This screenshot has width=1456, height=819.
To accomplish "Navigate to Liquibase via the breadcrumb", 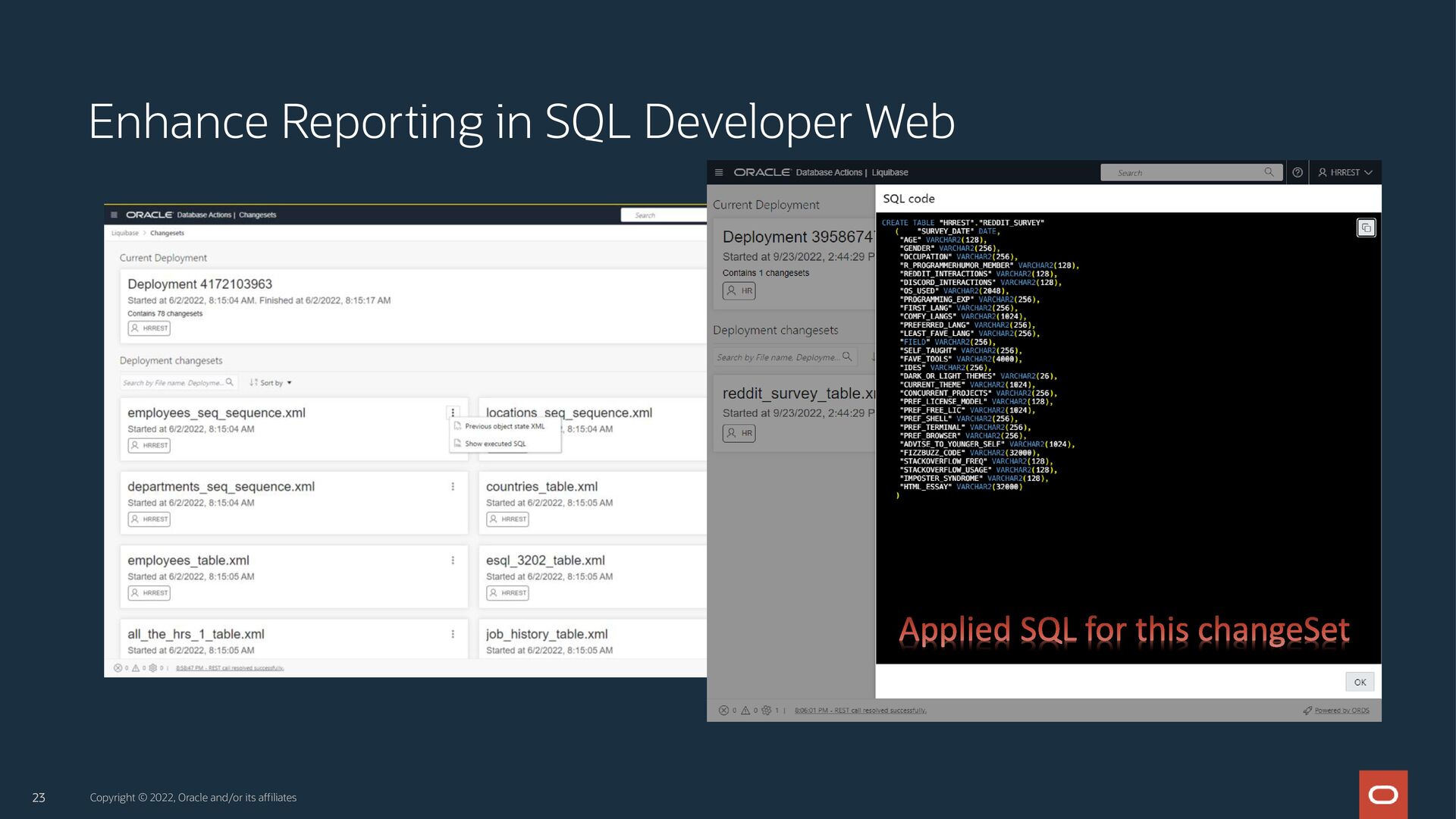I will (x=126, y=233).
